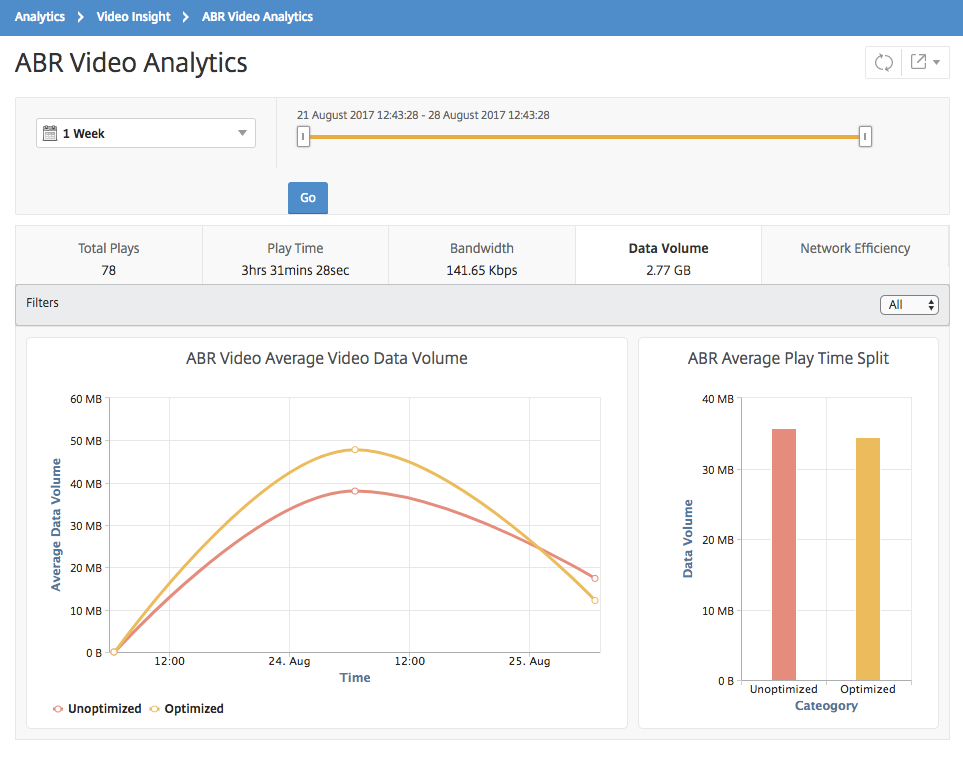Image resolution: width=963 pixels, height=758 pixels.
Task: Click the right time range slider handle
Action: point(865,136)
